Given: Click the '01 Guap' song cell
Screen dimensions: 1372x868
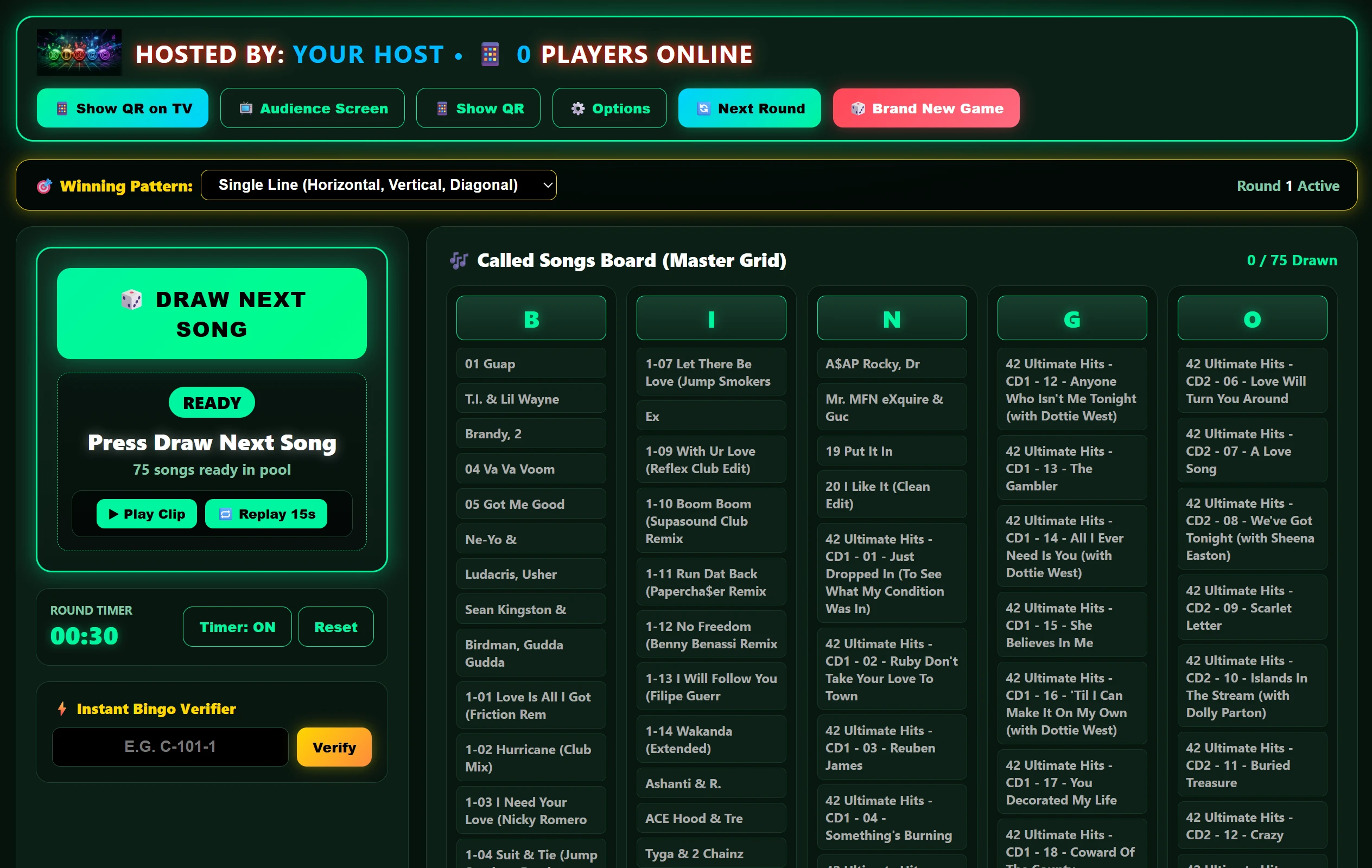Looking at the screenshot, I should tap(531, 363).
